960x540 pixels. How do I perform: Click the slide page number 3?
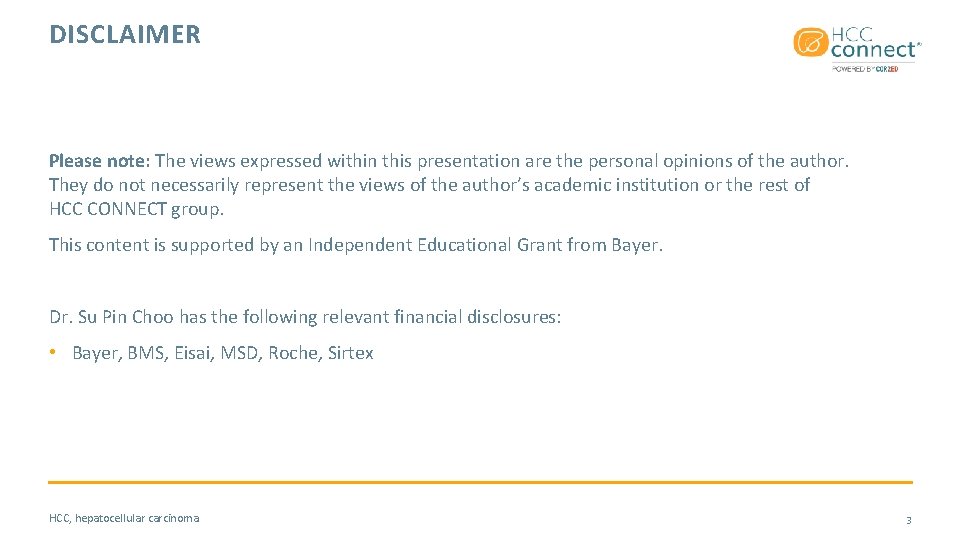coord(909,520)
